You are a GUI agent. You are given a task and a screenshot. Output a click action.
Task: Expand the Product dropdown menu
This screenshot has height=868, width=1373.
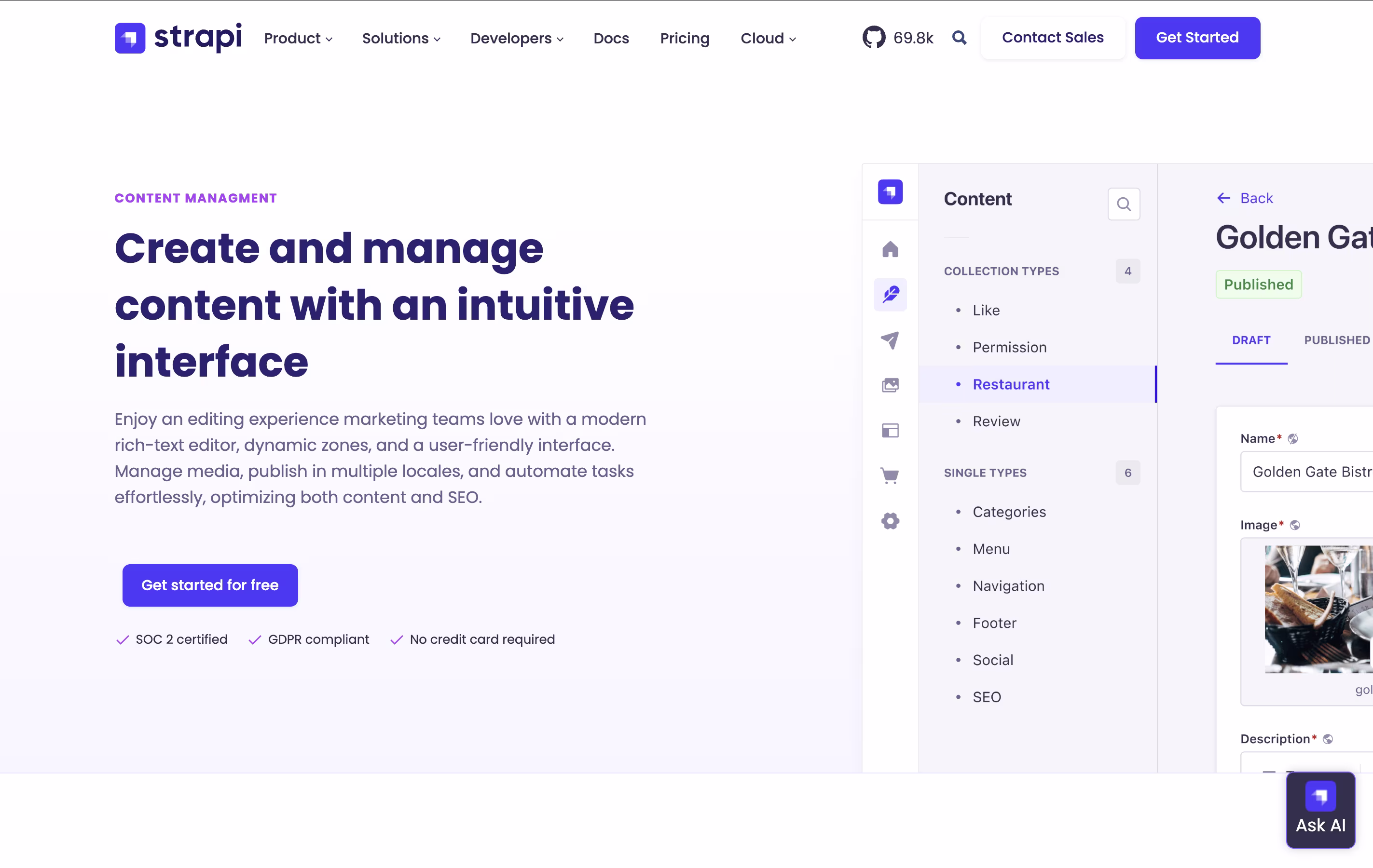(x=298, y=38)
